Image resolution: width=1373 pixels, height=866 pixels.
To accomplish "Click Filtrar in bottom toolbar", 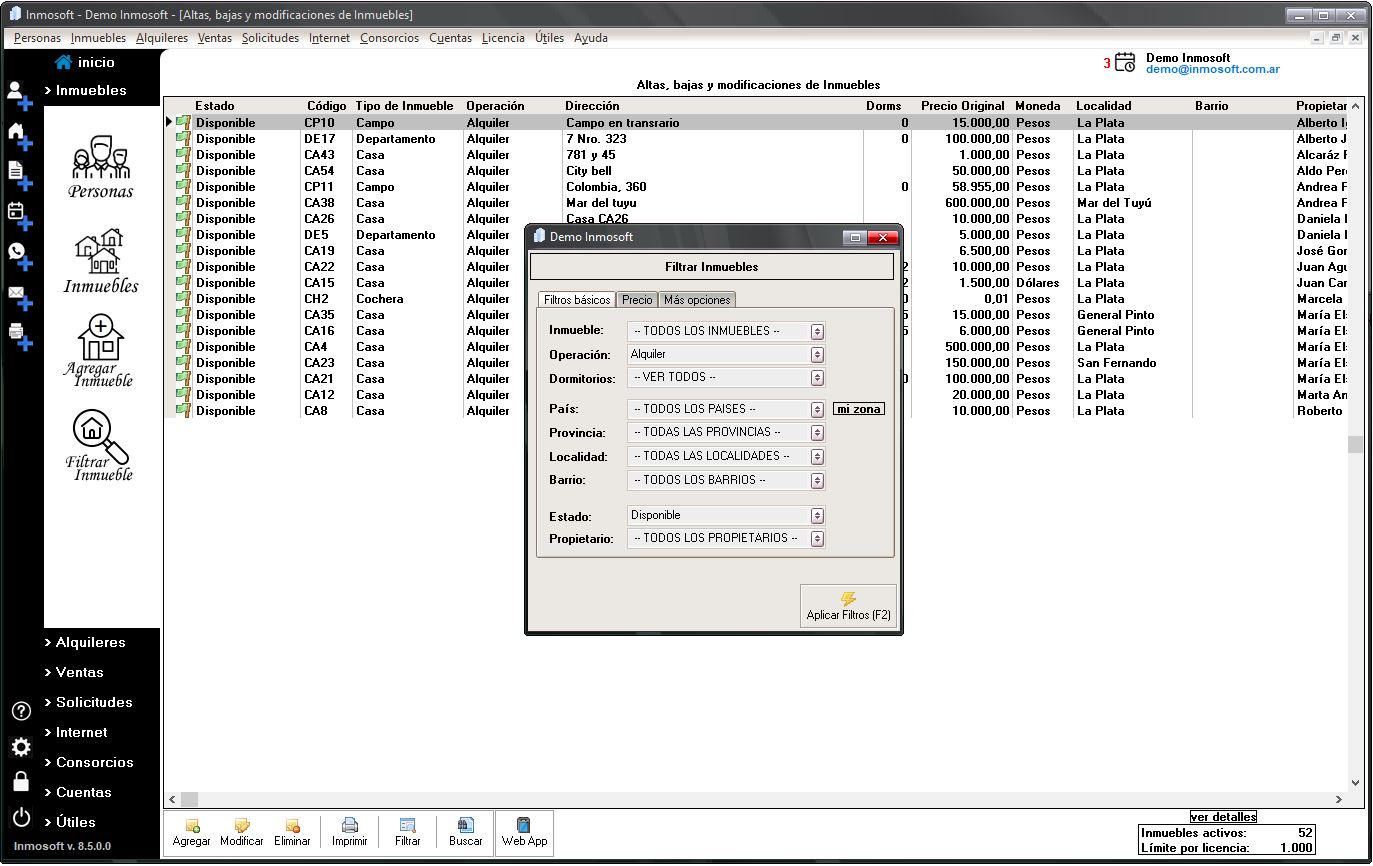I will [x=408, y=833].
